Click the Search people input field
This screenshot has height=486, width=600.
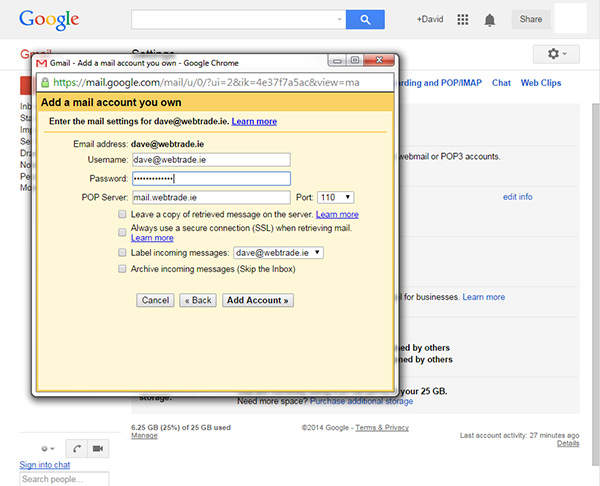point(64,479)
